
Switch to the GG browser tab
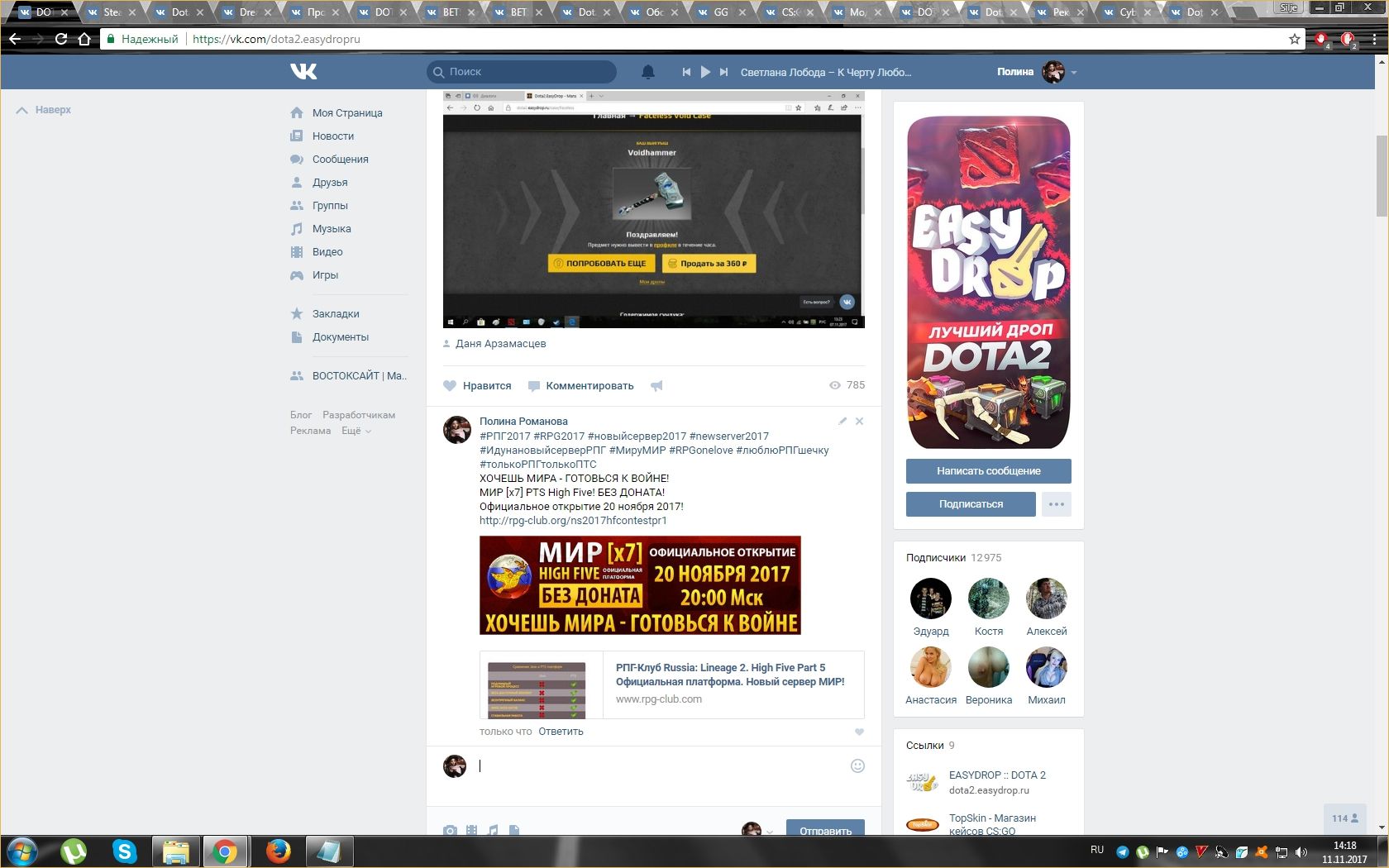pyautogui.click(x=721, y=12)
